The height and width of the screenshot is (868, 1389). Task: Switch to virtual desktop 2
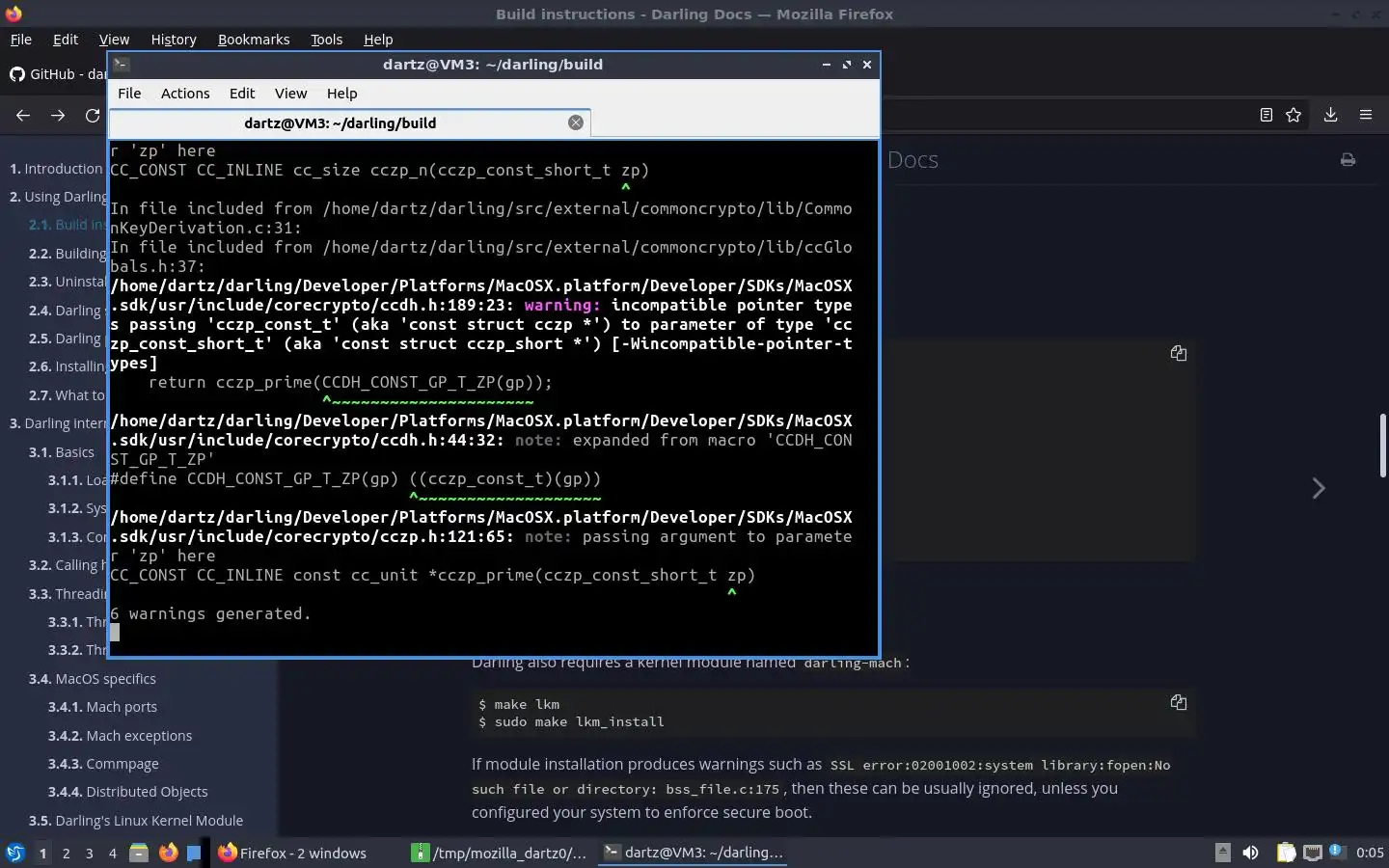click(66, 853)
